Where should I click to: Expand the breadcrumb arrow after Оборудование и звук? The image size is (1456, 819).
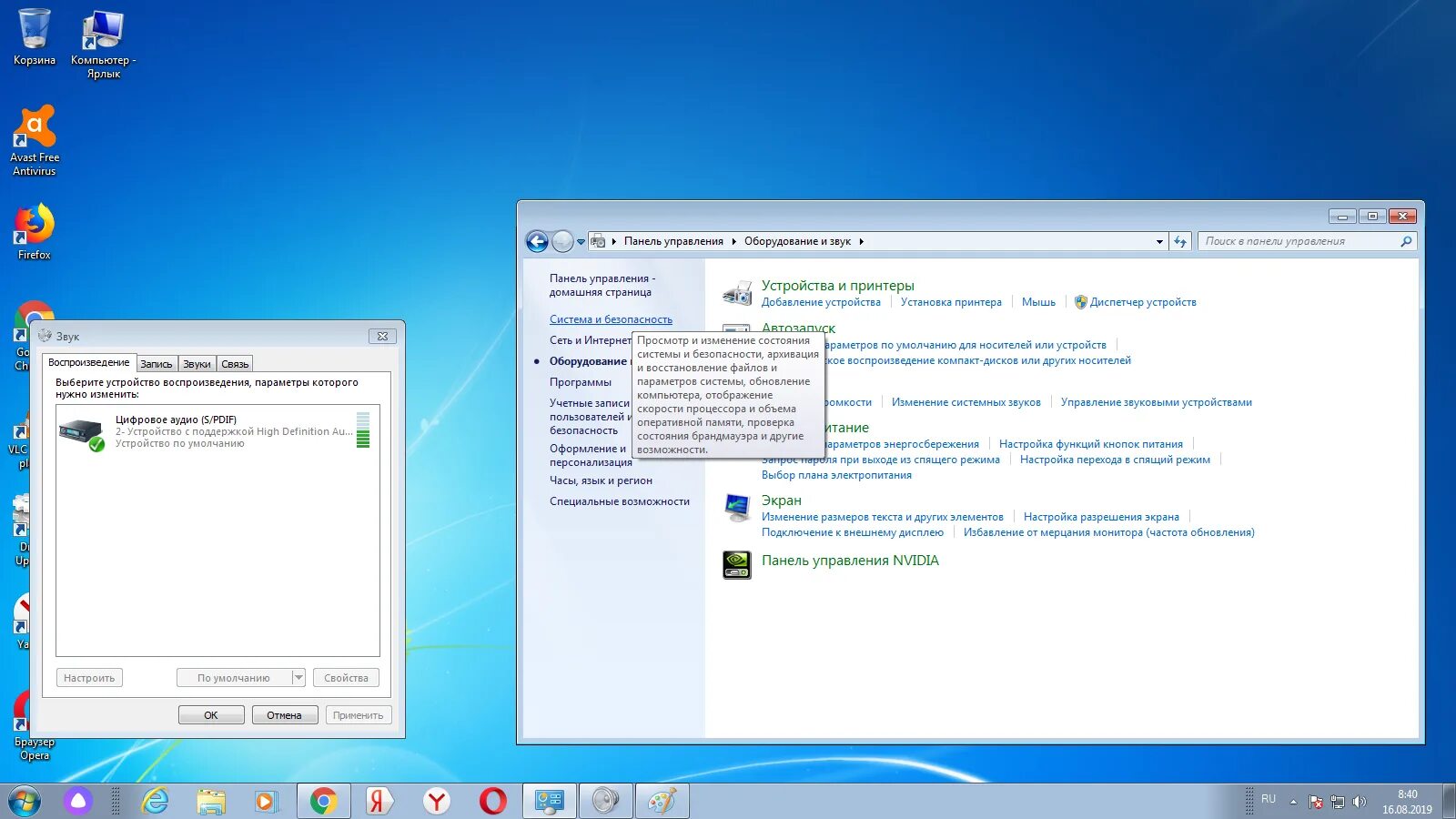click(861, 241)
